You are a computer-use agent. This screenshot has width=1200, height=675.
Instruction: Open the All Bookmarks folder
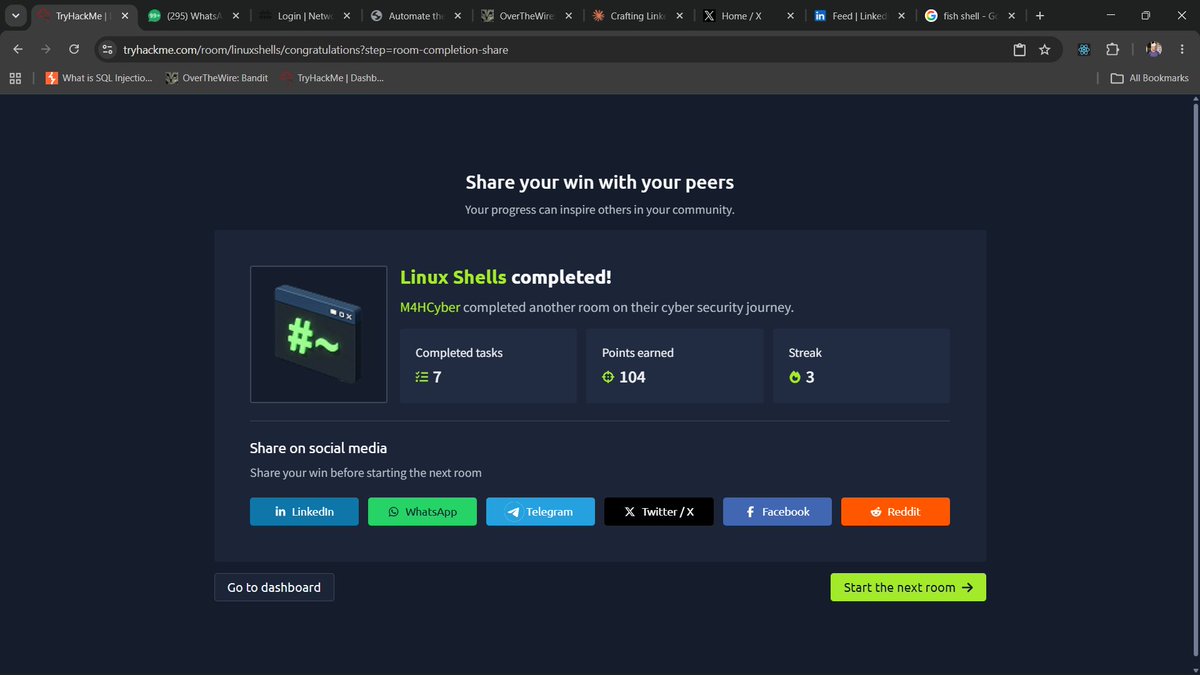pyautogui.click(x=1150, y=78)
